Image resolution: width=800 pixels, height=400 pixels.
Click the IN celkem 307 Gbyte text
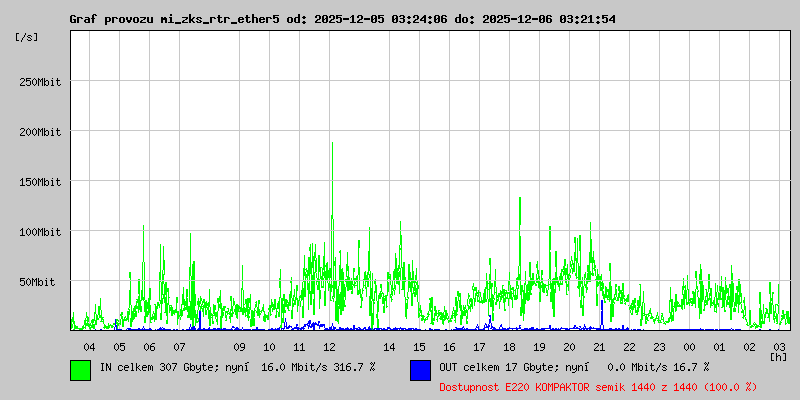point(236,368)
